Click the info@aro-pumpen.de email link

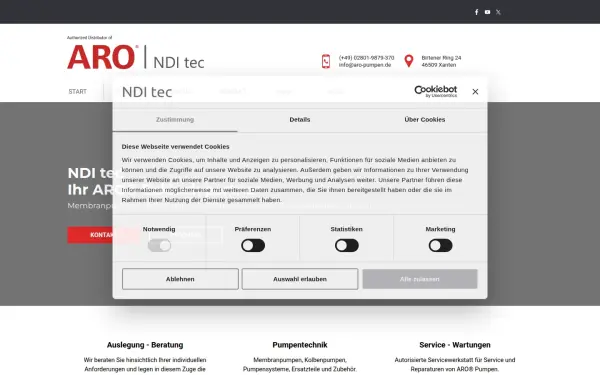[365, 65]
